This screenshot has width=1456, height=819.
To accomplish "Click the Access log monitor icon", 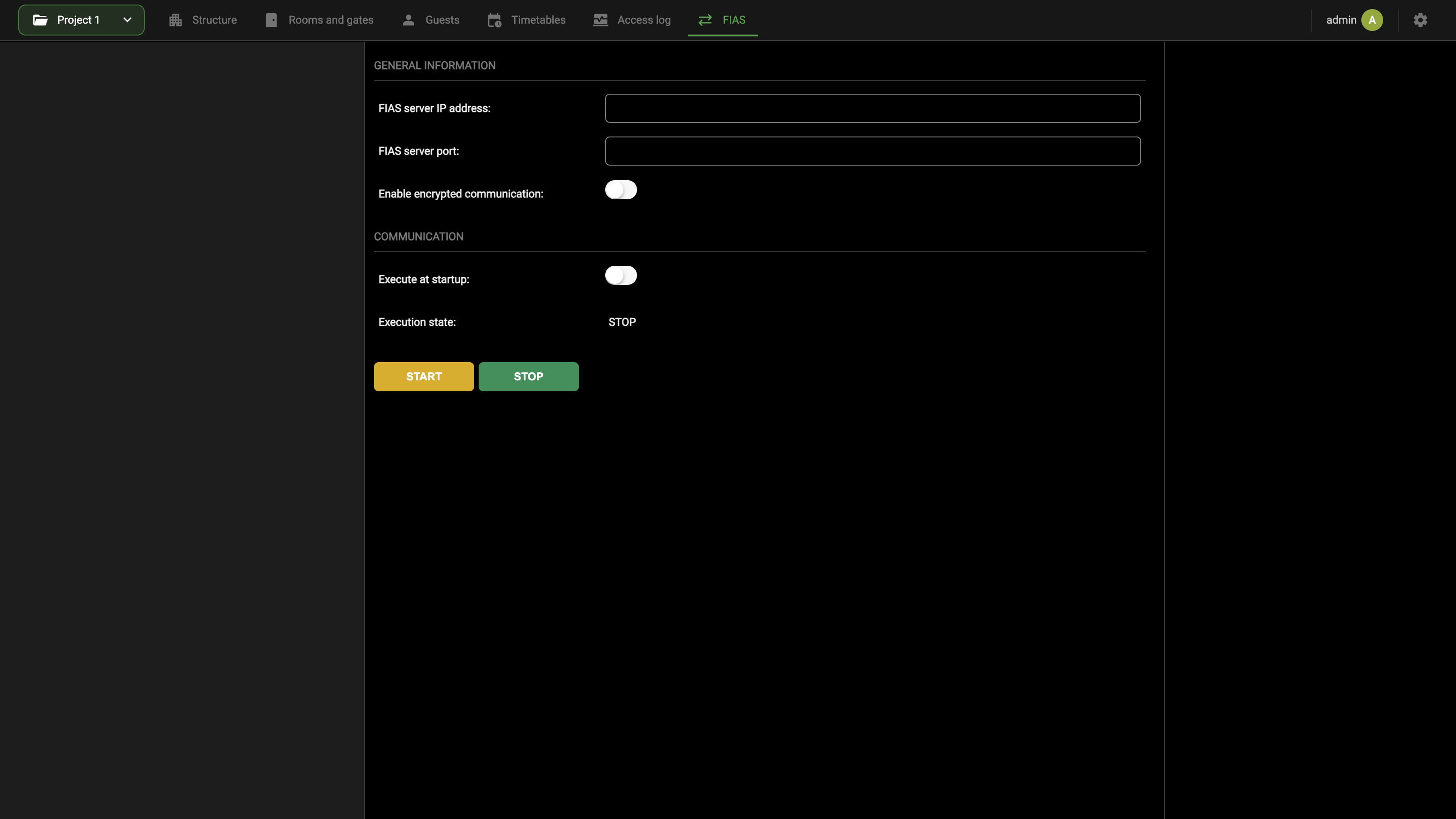I will 600,20.
